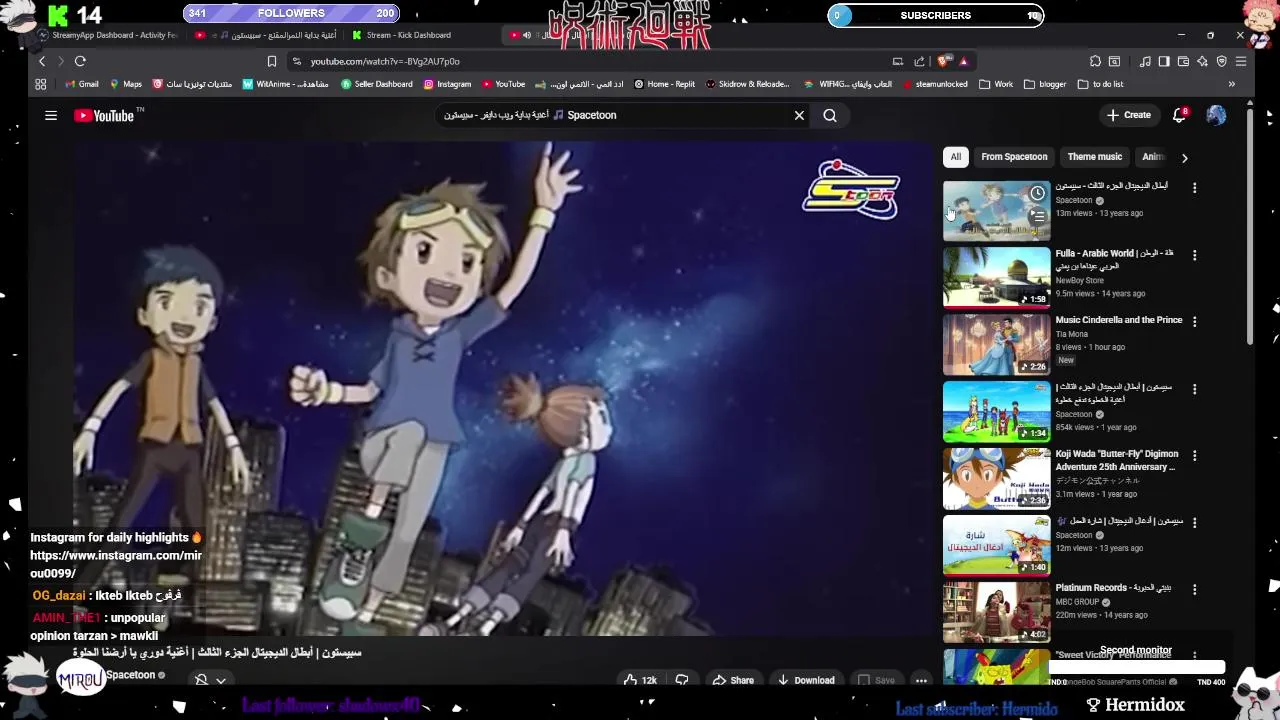Open more options for Music Cinderella and the Prince
1280x720 pixels.
point(1194,322)
